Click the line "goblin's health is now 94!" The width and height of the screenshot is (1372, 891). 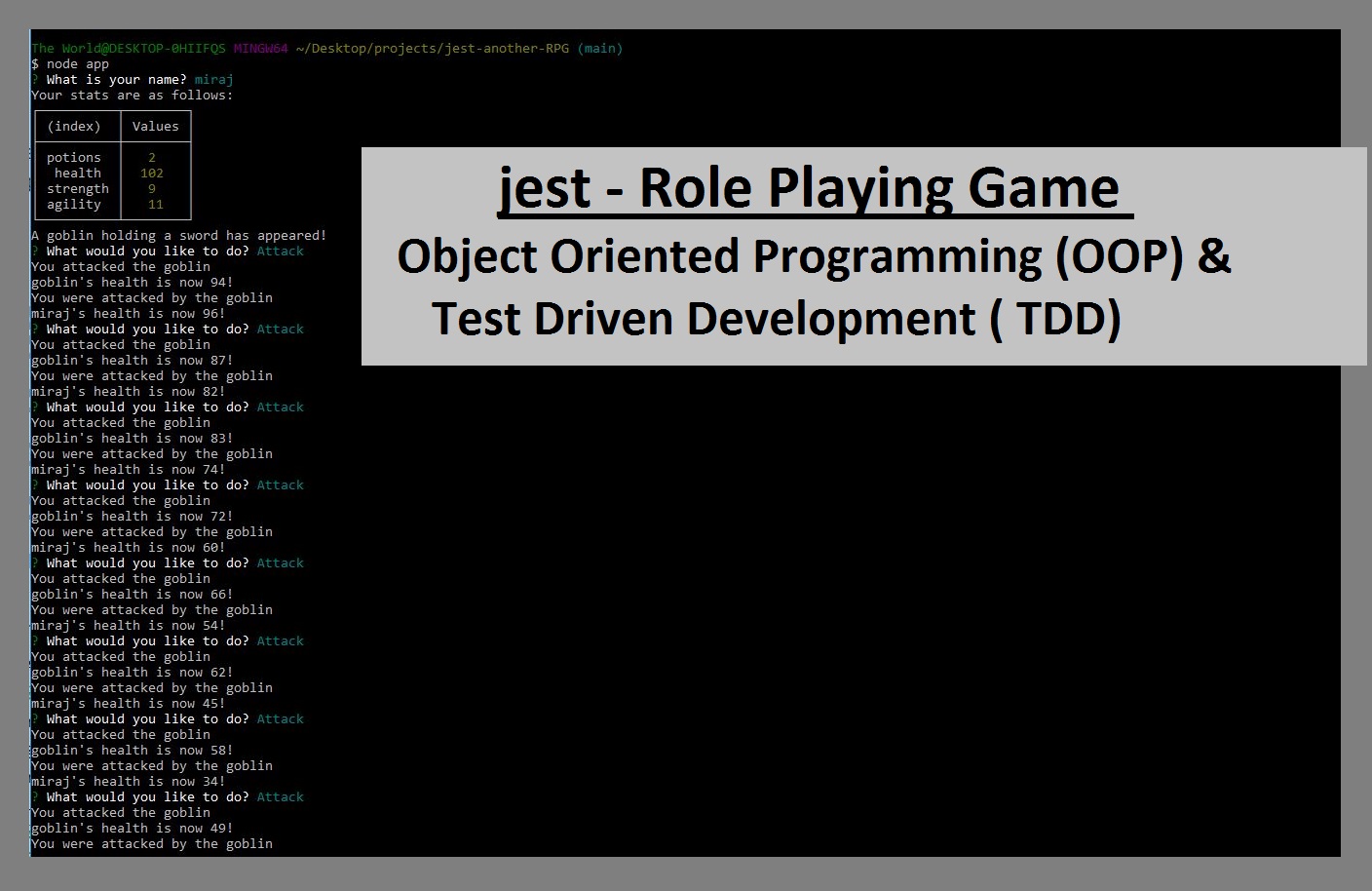pyautogui.click(x=133, y=282)
